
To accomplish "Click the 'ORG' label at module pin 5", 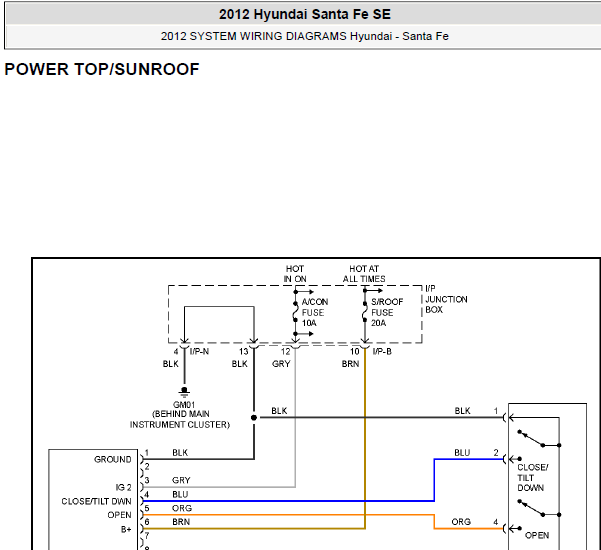I will (x=182, y=508).
